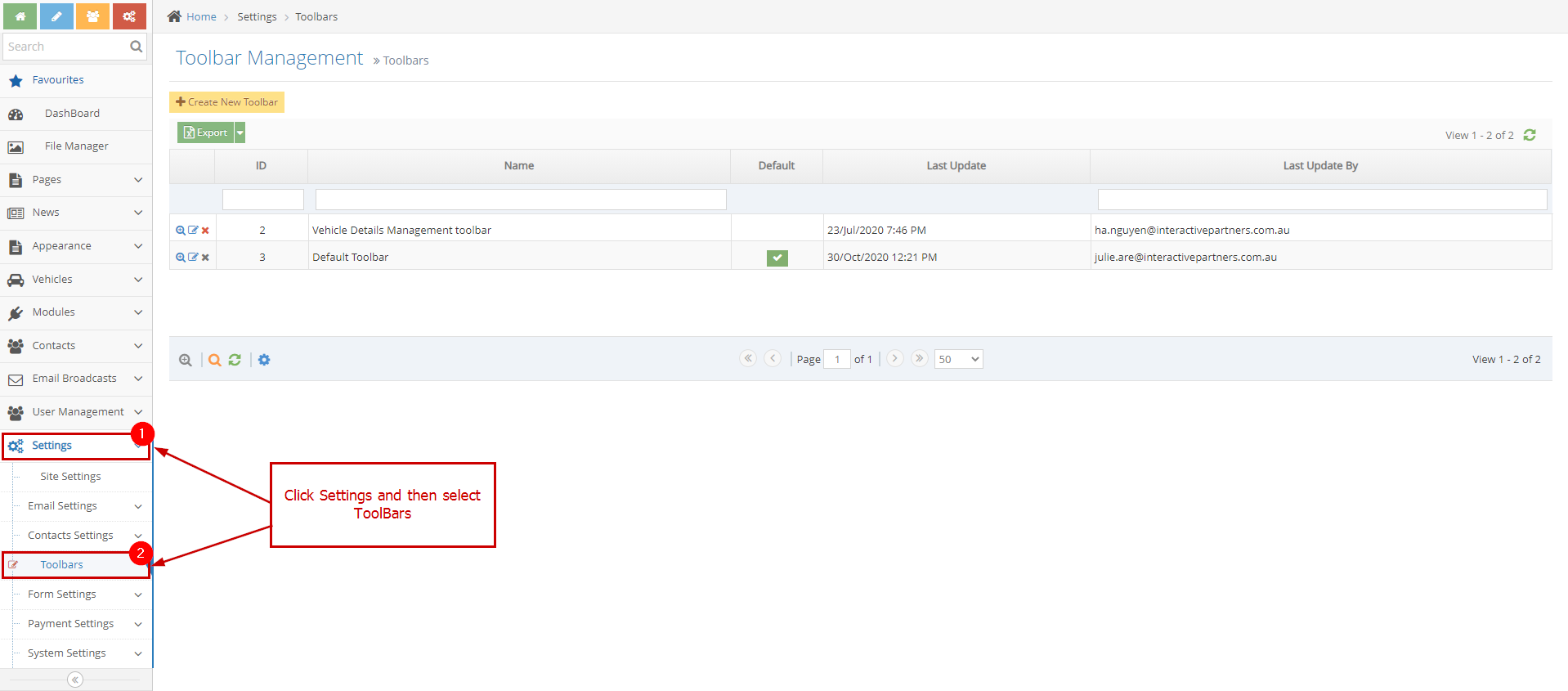The width and height of the screenshot is (1568, 691).
Task: Open the Export dropdown arrow
Action: 240,132
